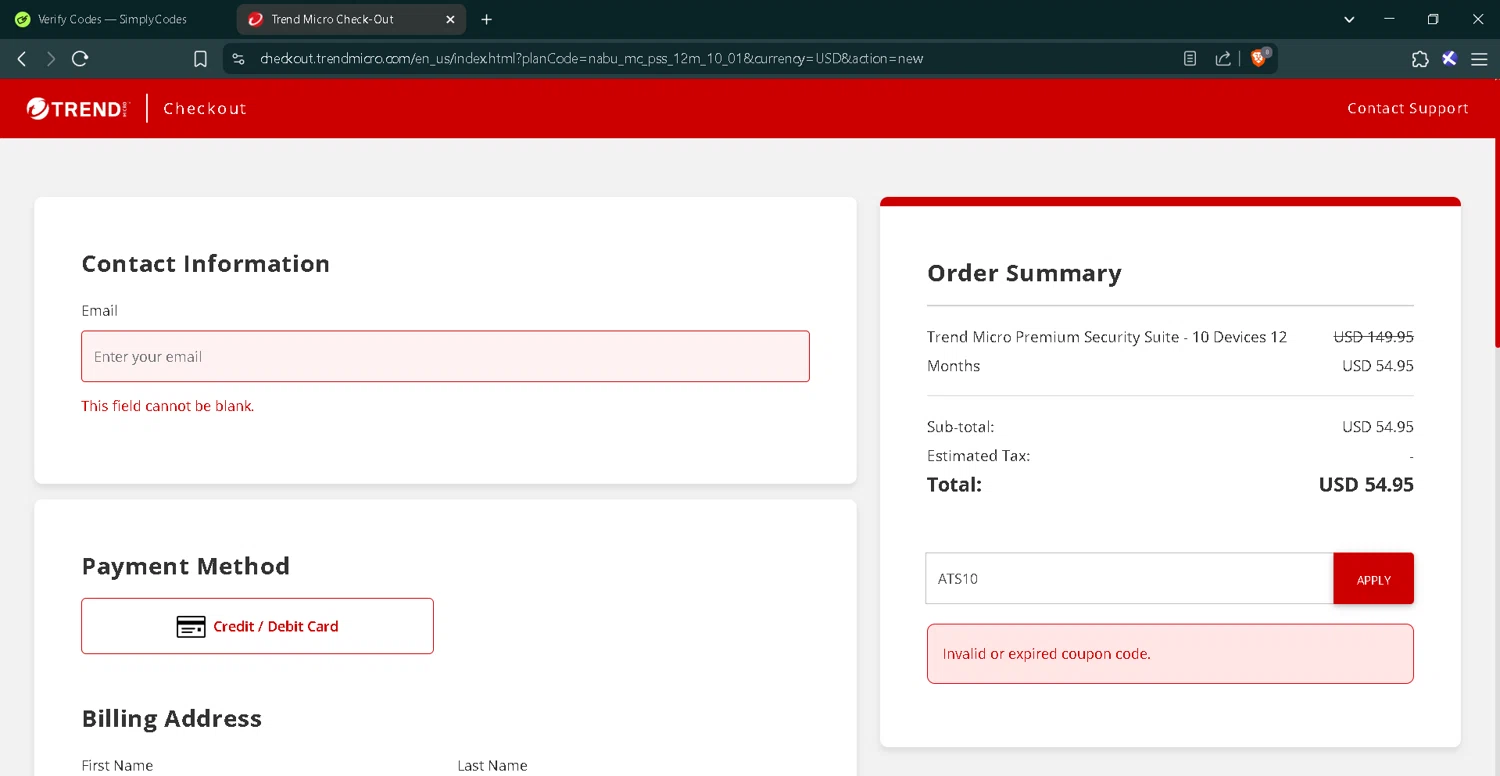
Task: Restore down the browser window
Action: point(1433,19)
